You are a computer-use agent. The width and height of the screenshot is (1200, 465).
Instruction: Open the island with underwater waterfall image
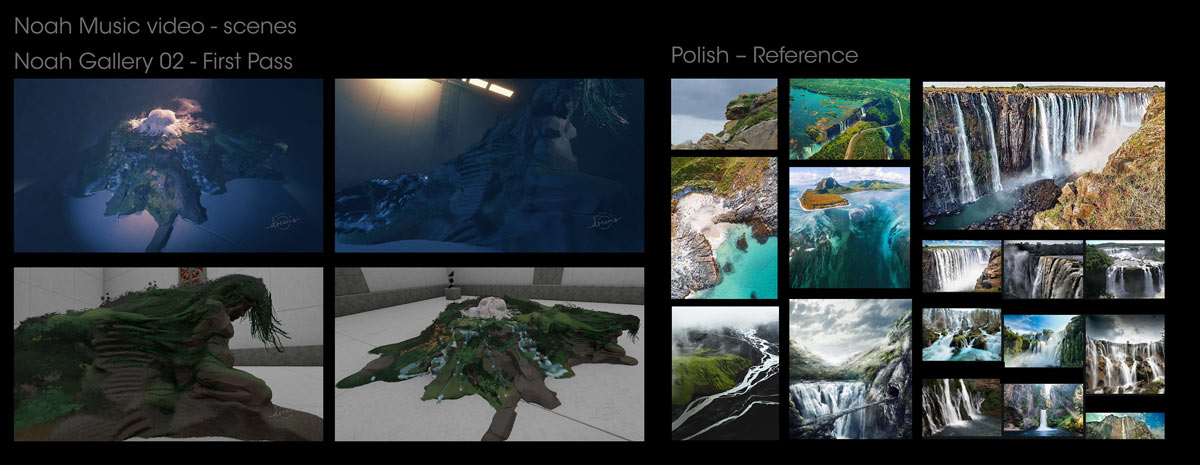coord(849,227)
